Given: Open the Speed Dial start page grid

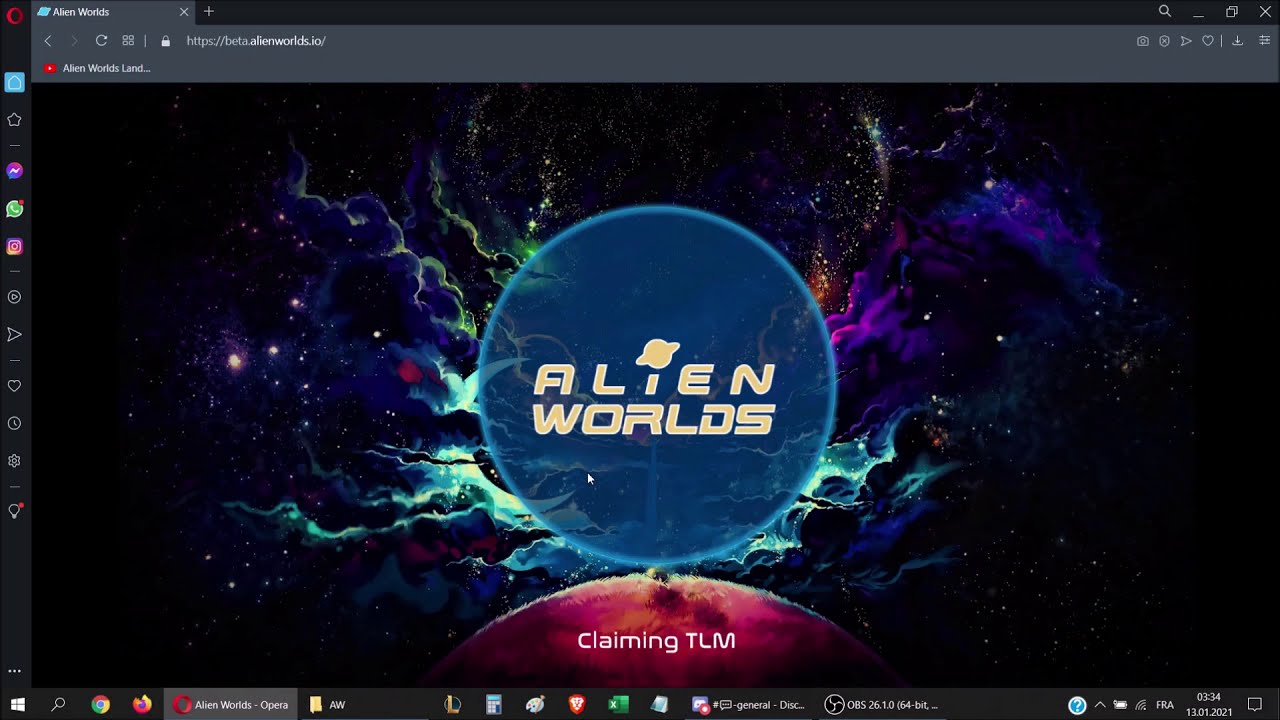Looking at the screenshot, I should point(128,41).
